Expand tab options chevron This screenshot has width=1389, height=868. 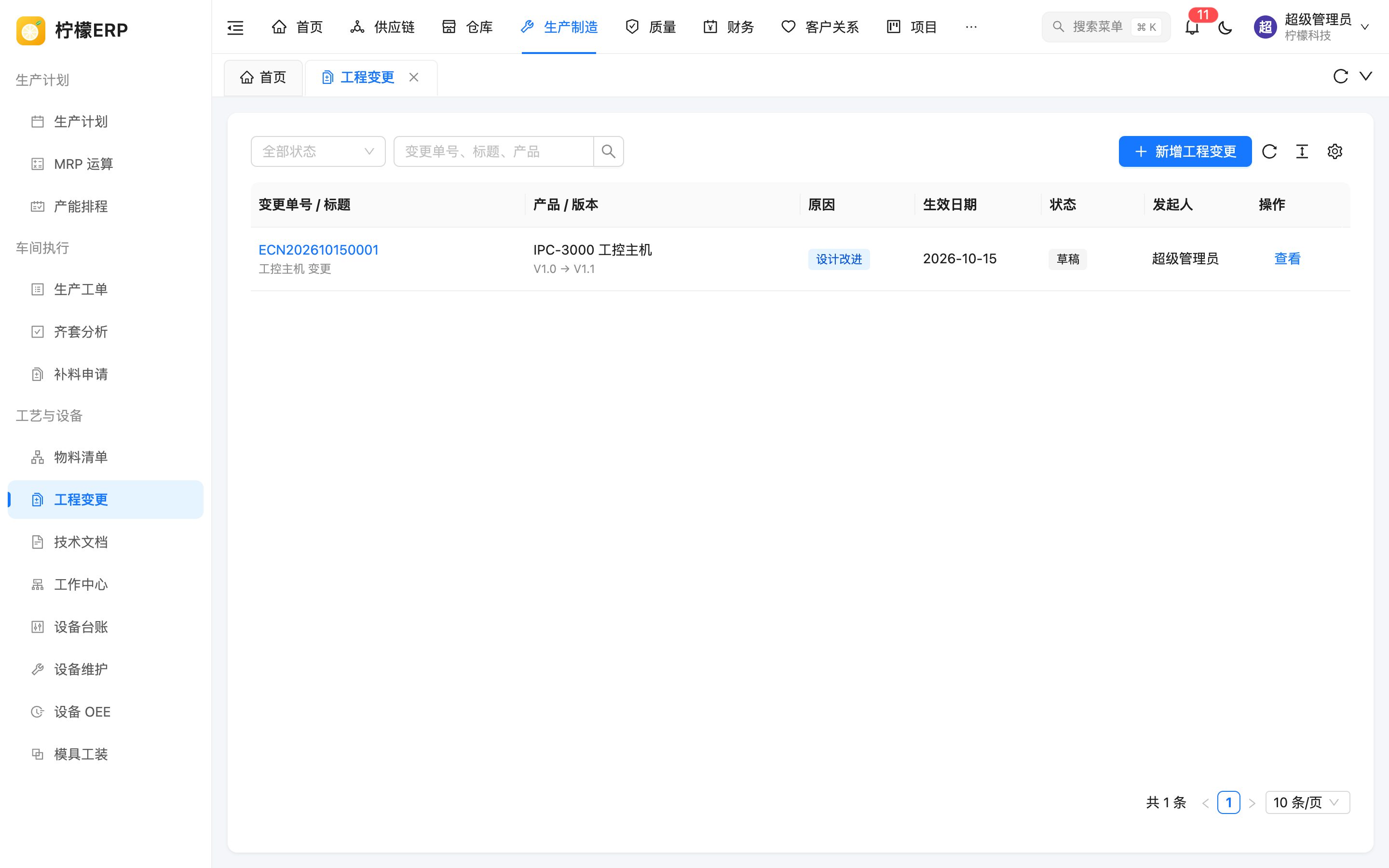pos(1366,76)
